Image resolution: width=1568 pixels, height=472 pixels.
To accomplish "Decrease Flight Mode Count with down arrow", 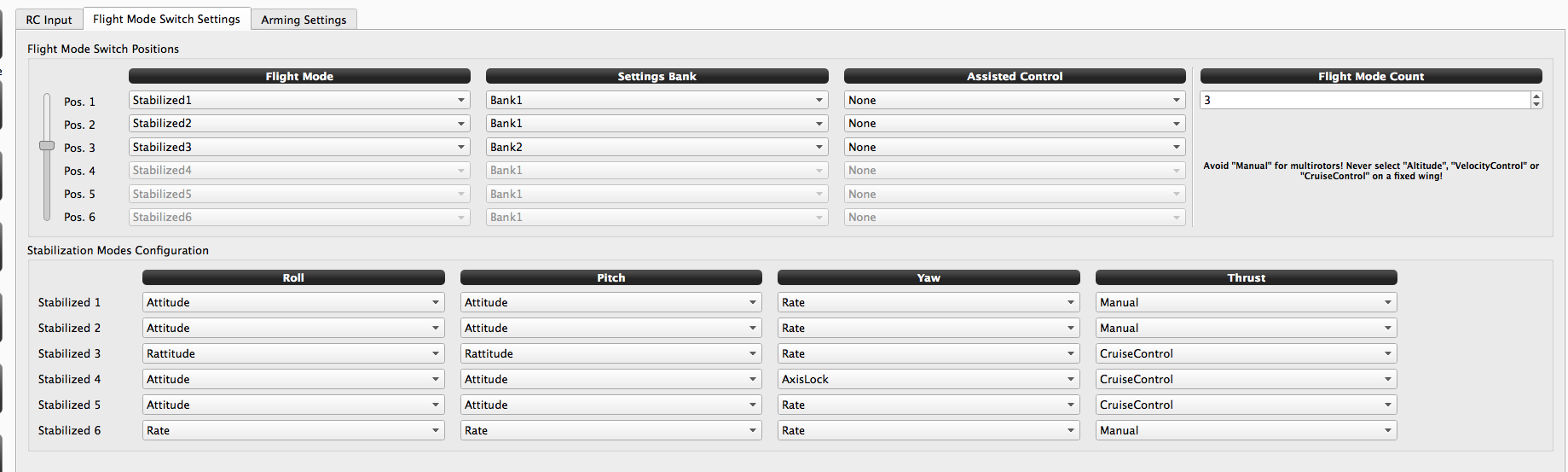I will (x=1536, y=104).
